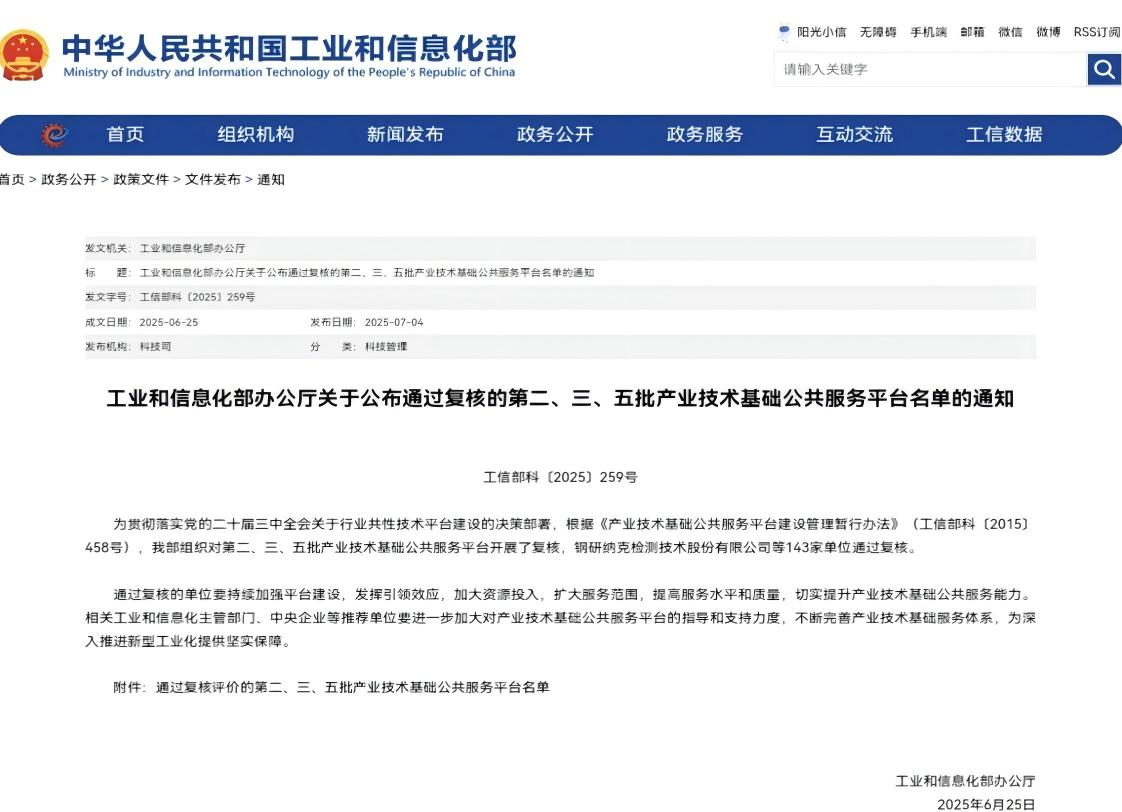This screenshot has width=1122, height=812.
Task: Click the 标题 row text in metadata table
Action: 367,273
